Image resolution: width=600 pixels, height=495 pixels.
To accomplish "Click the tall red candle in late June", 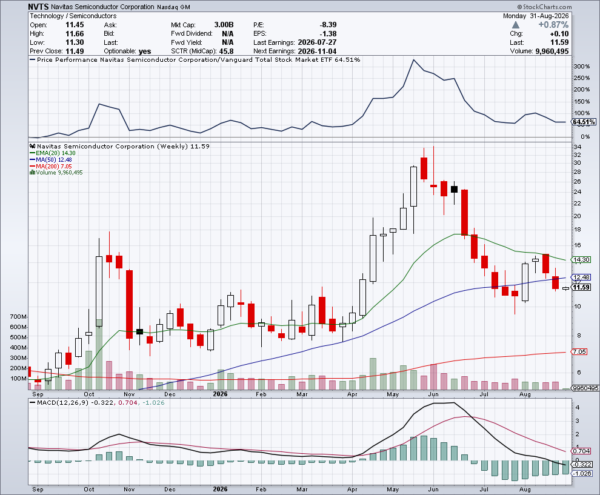I will [x=464, y=212].
